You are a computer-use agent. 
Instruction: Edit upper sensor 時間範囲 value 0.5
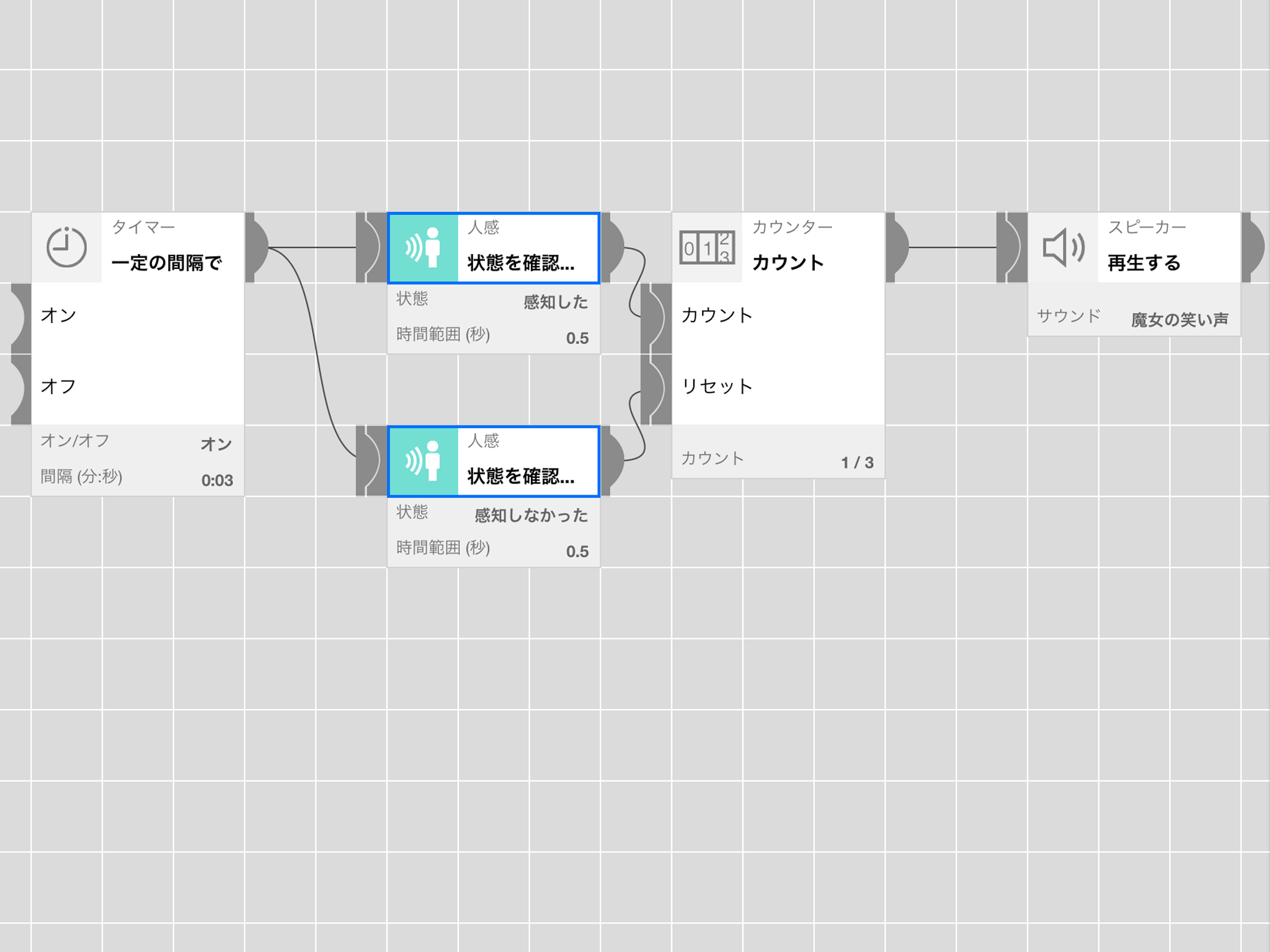[577, 338]
